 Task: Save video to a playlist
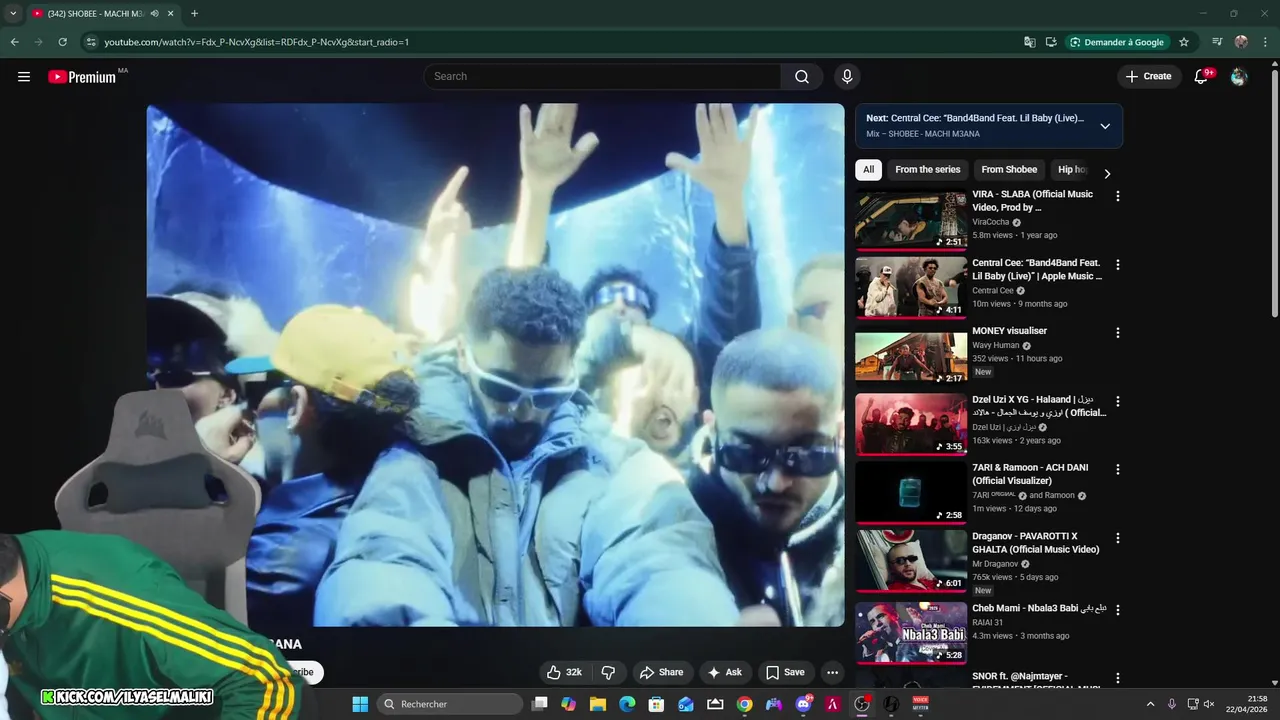point(785,672)
